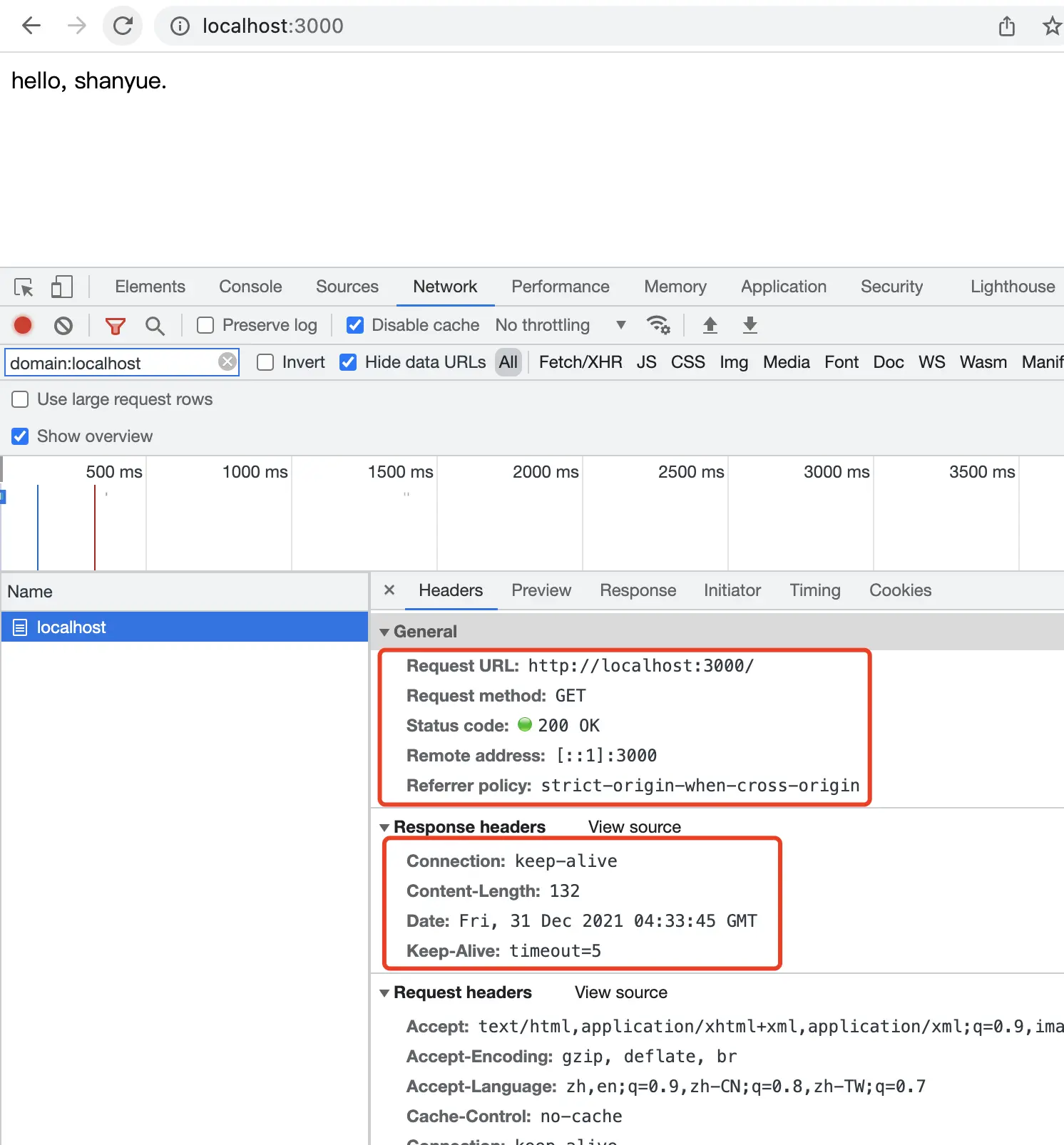Filter requests by Media
The height and width of the screenshot is (1145, 1064).
click(787, 362)
